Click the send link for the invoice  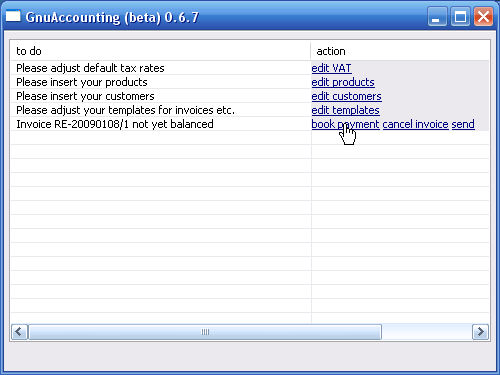[463, 124]
